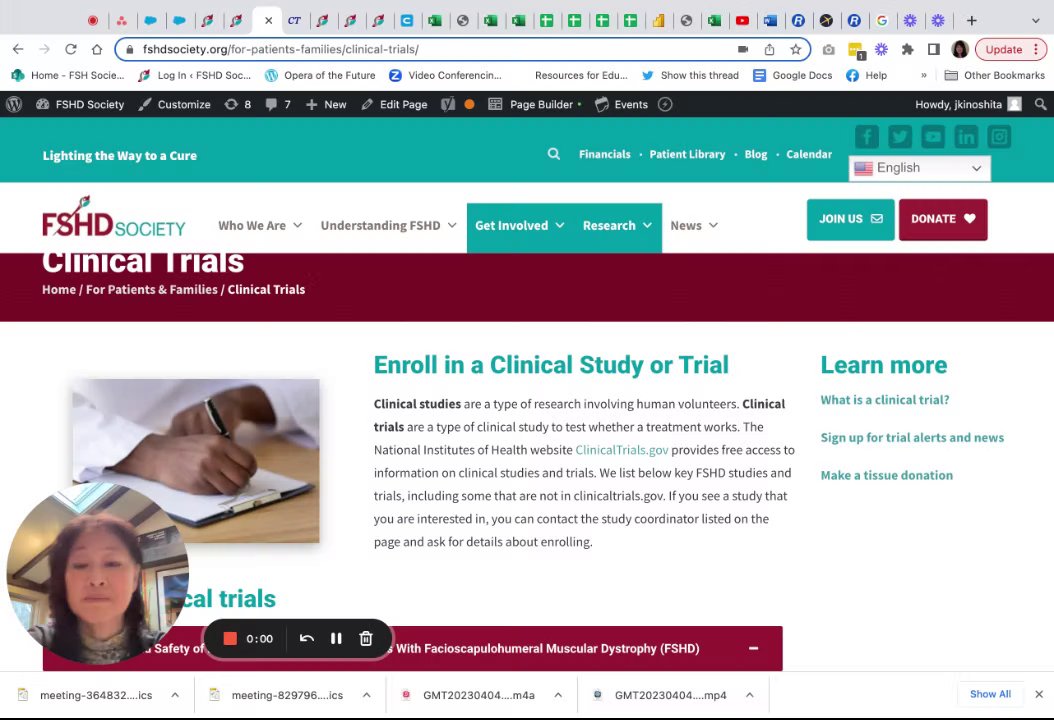Search the WordPress admin bar magnifier
This screenshot has width=1054, height=720.
pyautogui.click(x=1040, y=104)
